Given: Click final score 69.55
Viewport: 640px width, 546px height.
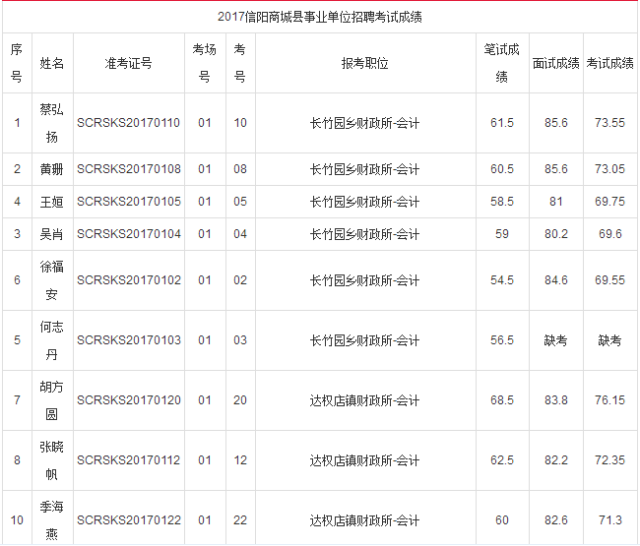Looking at the screenshot, I should (610, 280).
